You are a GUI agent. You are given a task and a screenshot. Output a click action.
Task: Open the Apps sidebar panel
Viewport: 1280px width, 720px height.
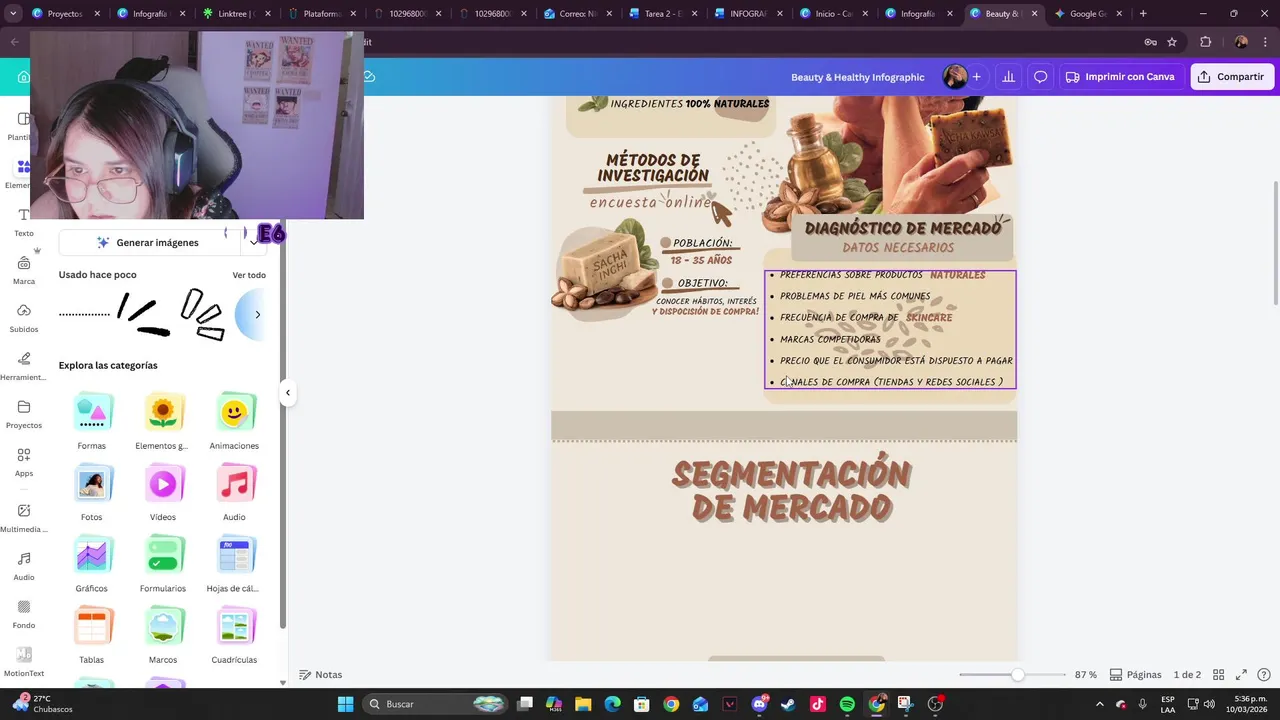[24, 463]
